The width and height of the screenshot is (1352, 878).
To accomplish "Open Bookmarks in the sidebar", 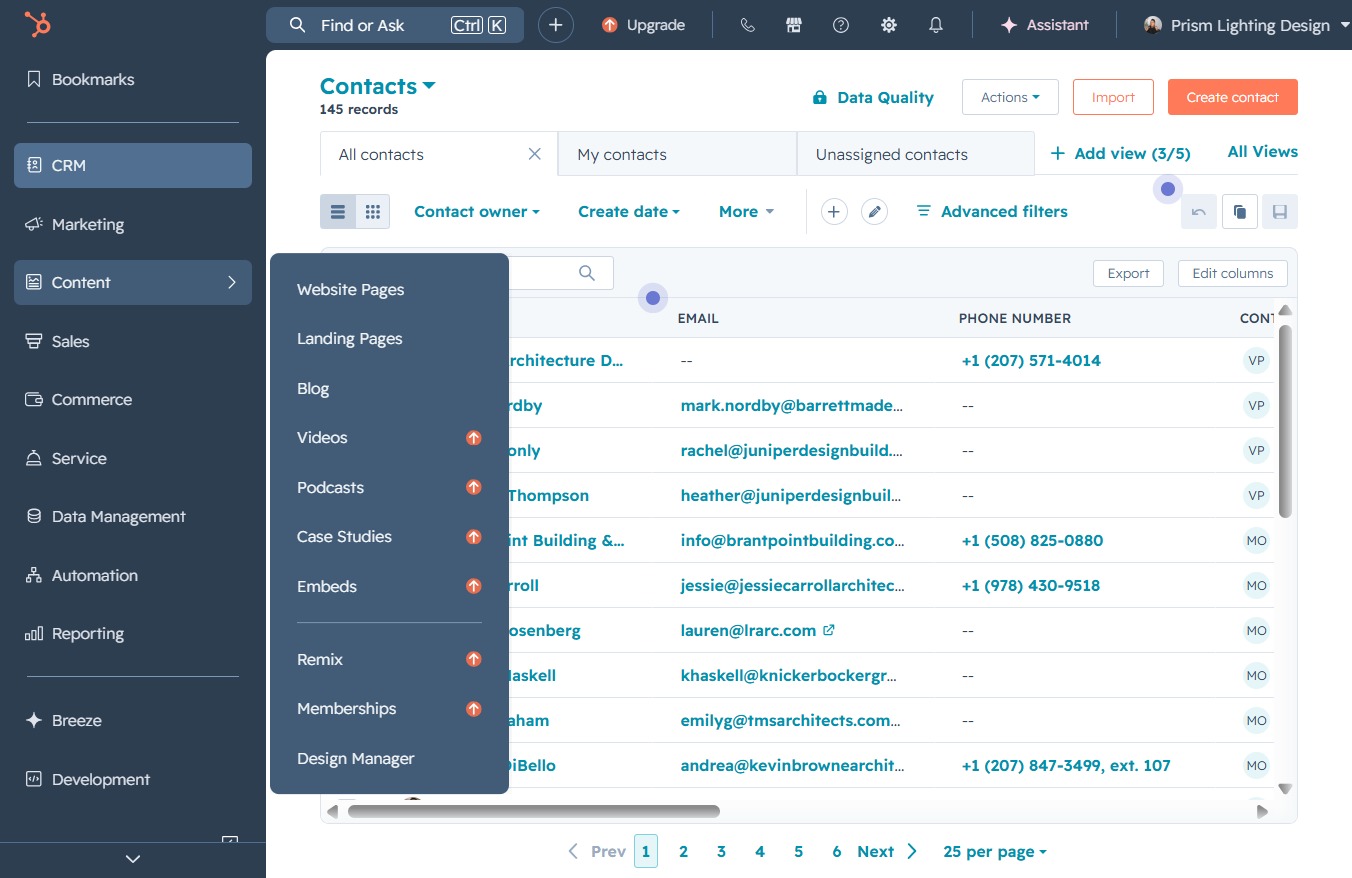I will [133, 79].
